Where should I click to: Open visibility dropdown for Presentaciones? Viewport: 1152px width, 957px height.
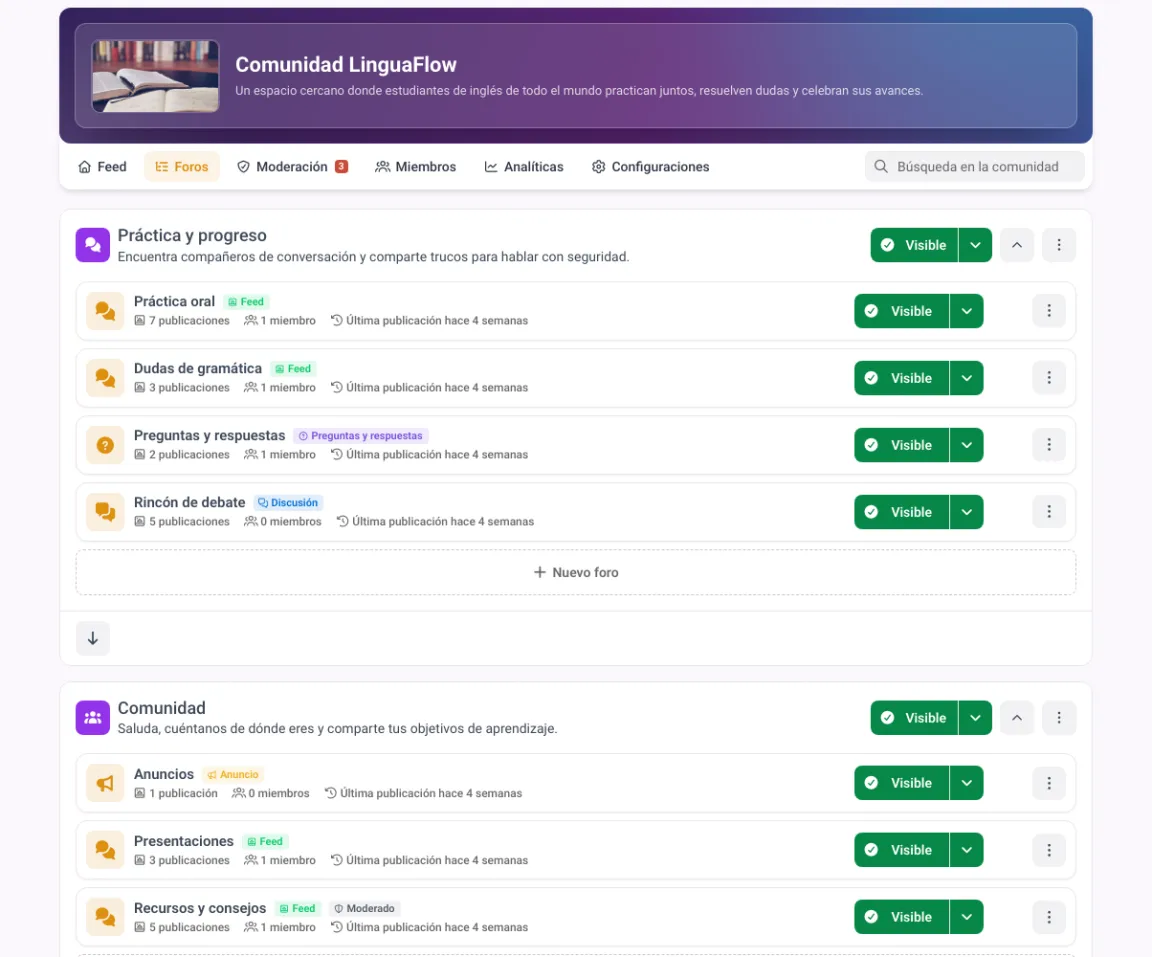[967, 850]
